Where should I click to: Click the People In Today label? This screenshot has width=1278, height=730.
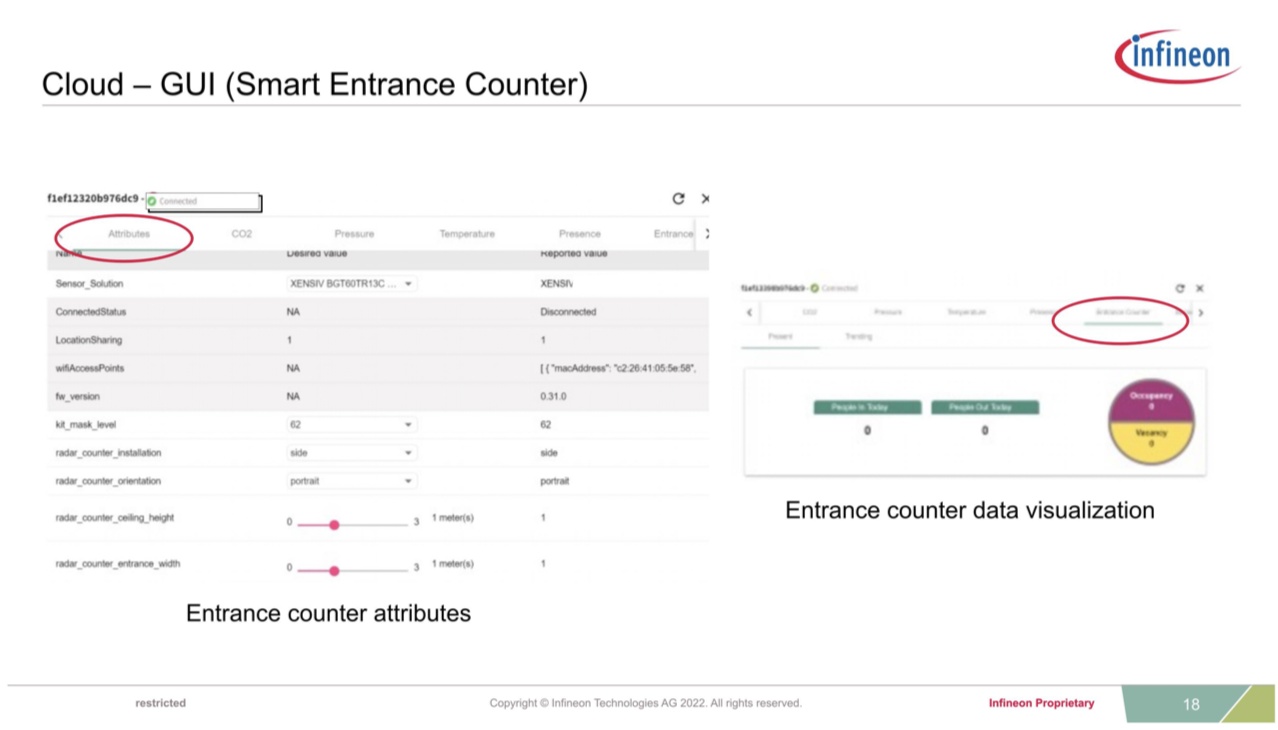point(867,407)
